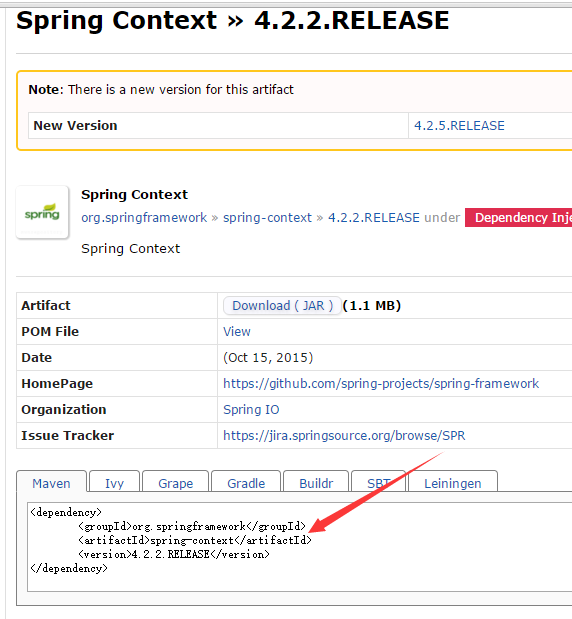The width and height of the screenshot is (572, 619).
Task: Click the 'Date' row label
Action: click(37, 358)
